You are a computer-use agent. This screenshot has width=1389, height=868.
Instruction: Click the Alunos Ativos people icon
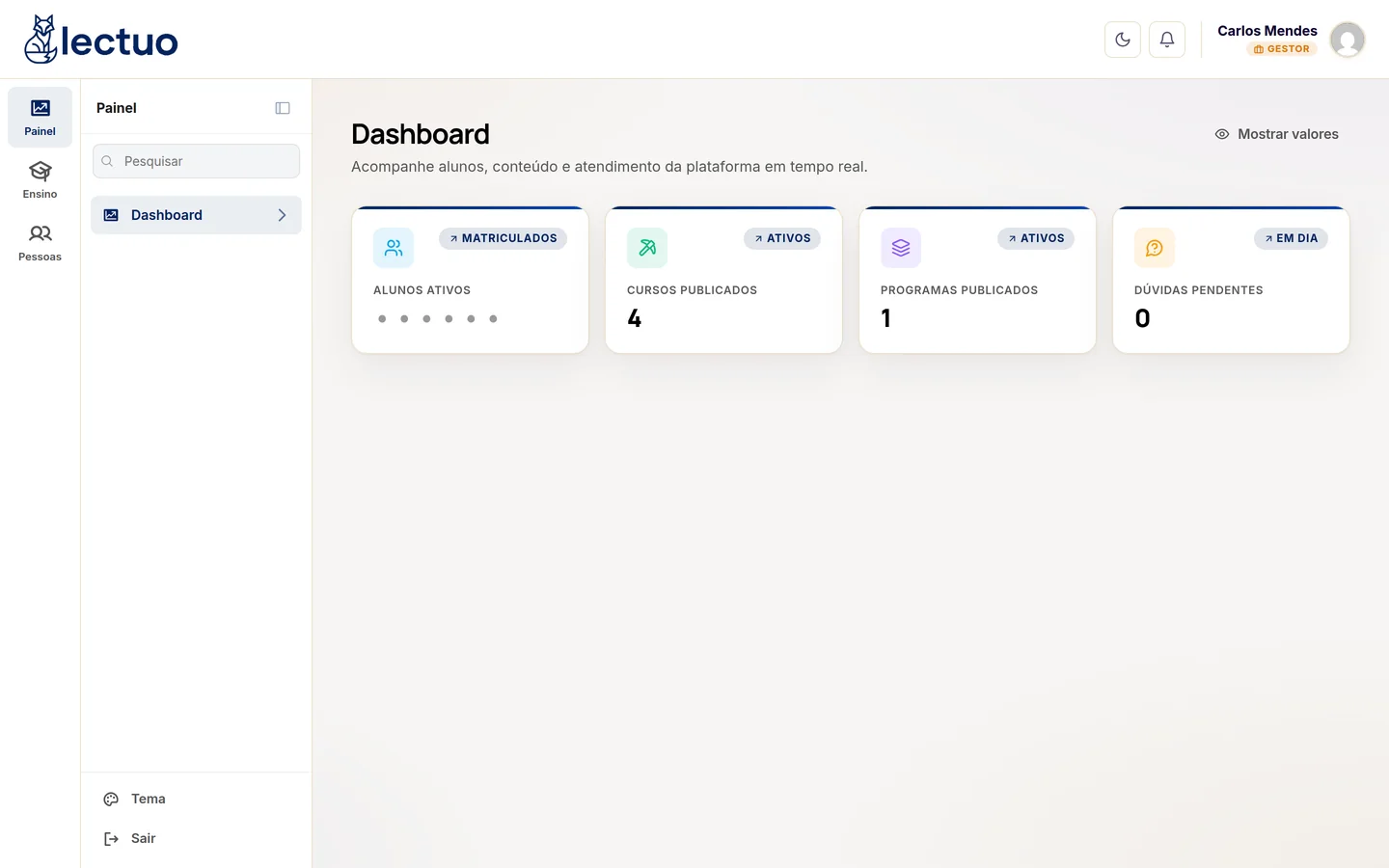coord(394,248)
